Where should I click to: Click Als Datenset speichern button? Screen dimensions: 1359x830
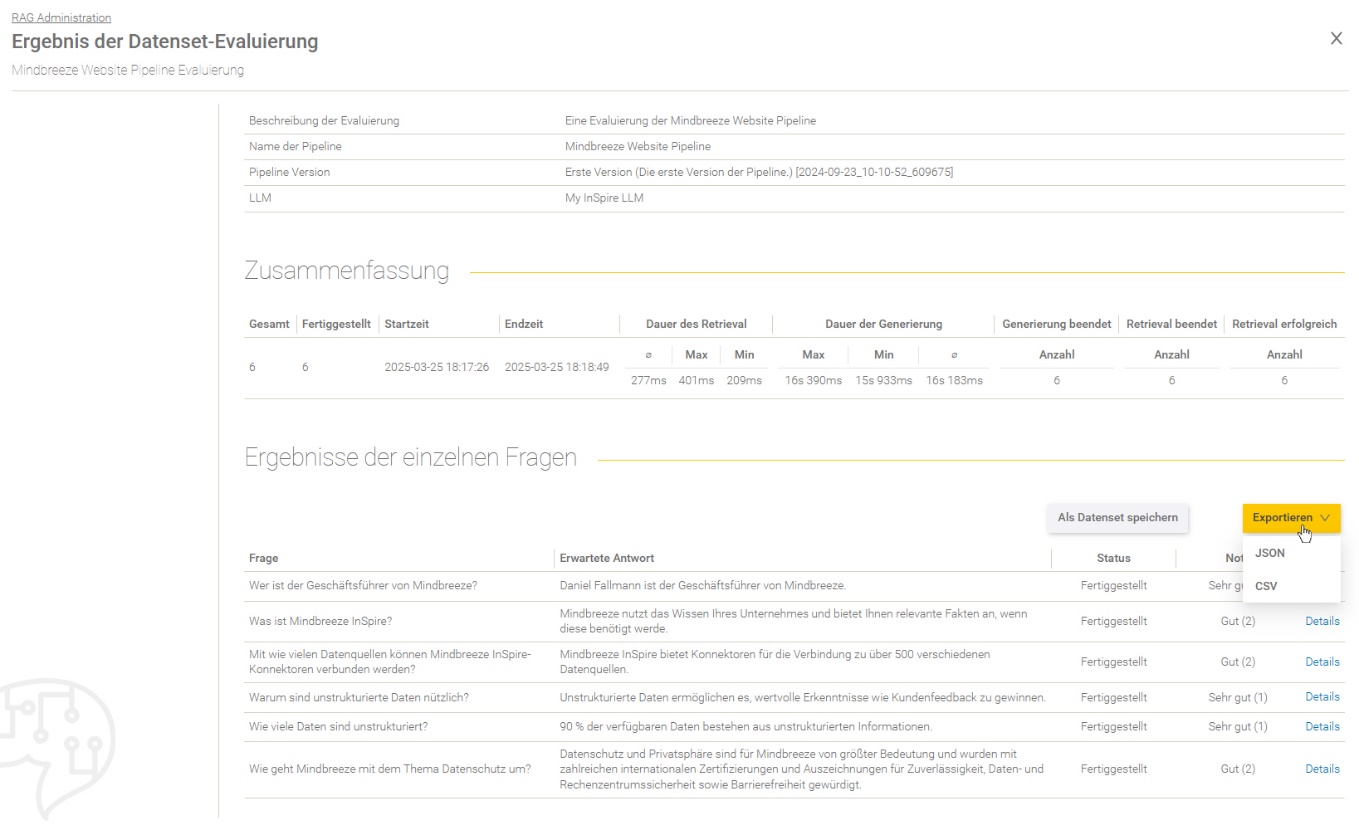[1118, 518]
